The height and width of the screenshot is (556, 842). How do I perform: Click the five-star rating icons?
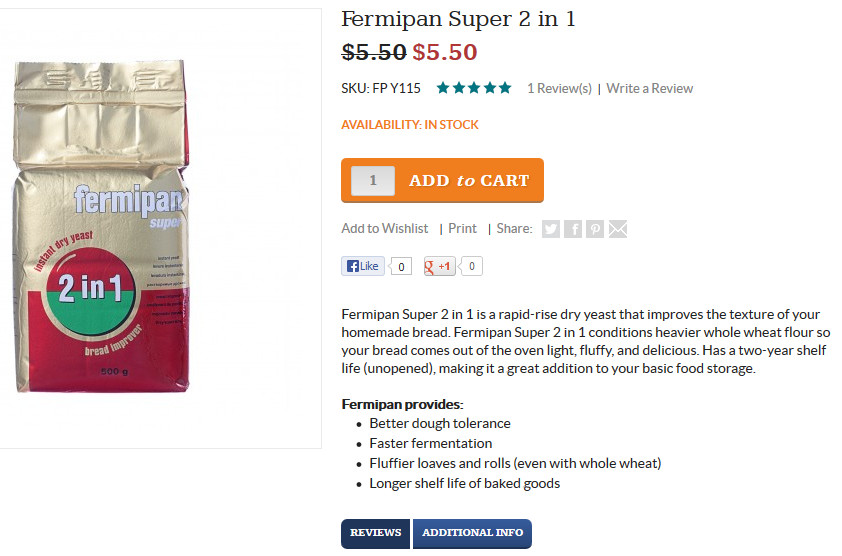point(474,88)
